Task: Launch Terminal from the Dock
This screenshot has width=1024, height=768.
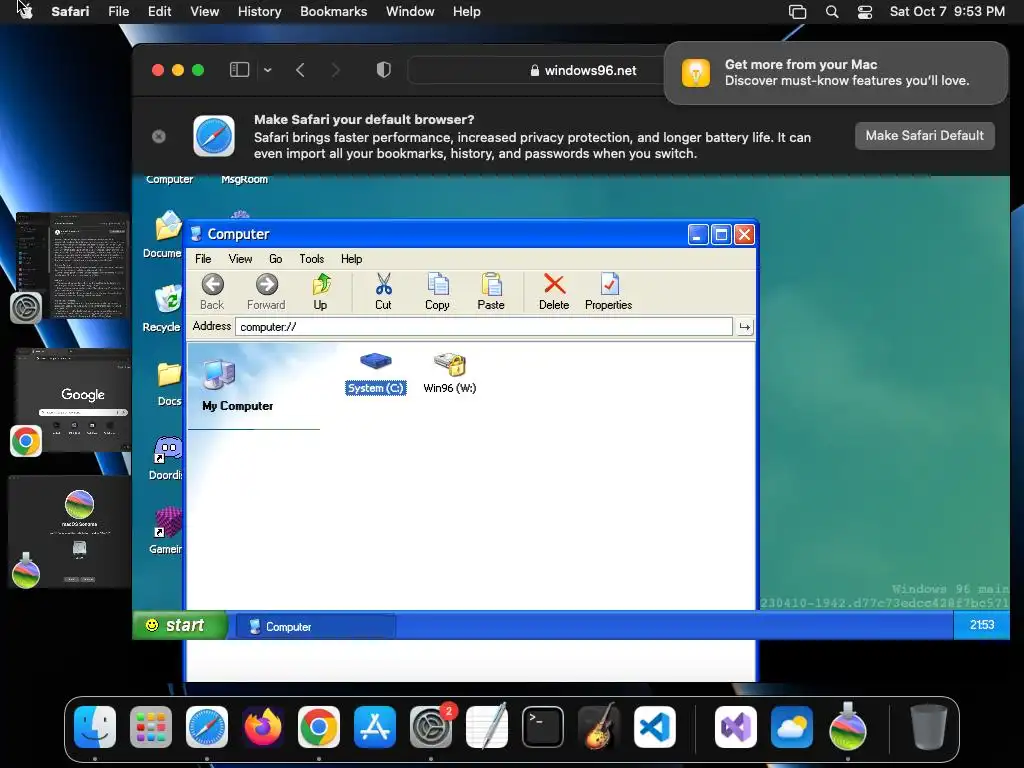Action: 543,727
